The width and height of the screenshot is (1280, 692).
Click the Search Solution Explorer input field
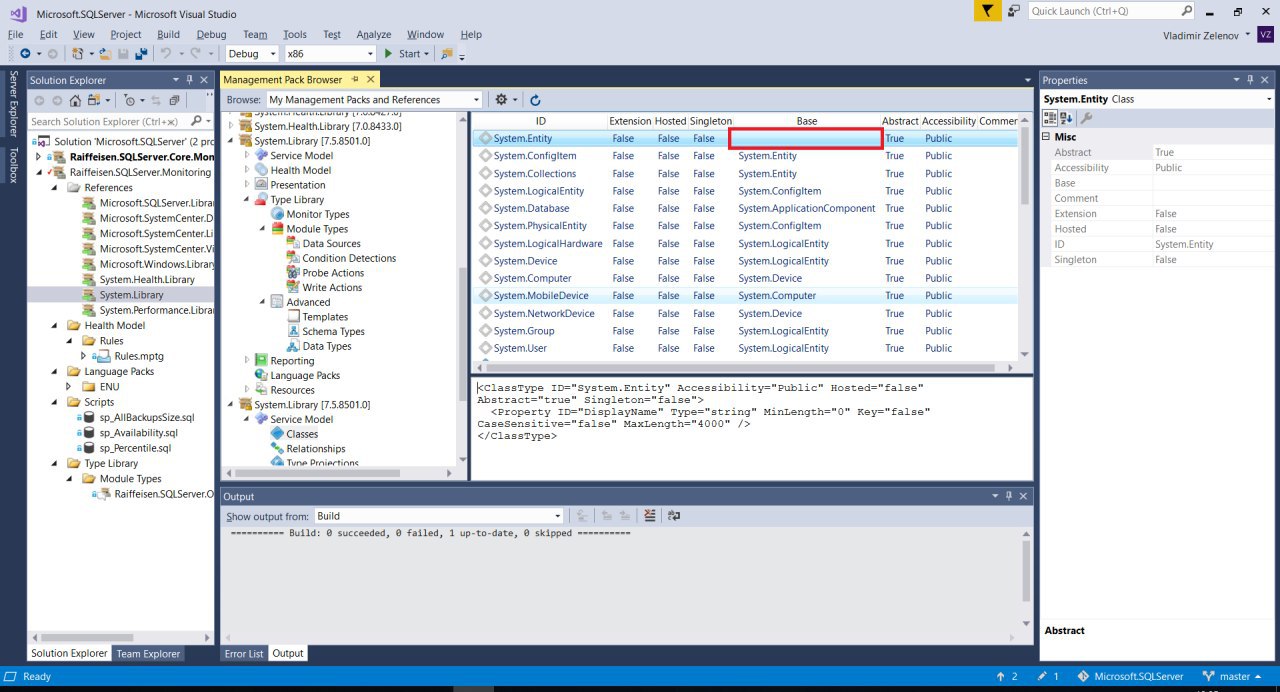click(x=108, y=121)
